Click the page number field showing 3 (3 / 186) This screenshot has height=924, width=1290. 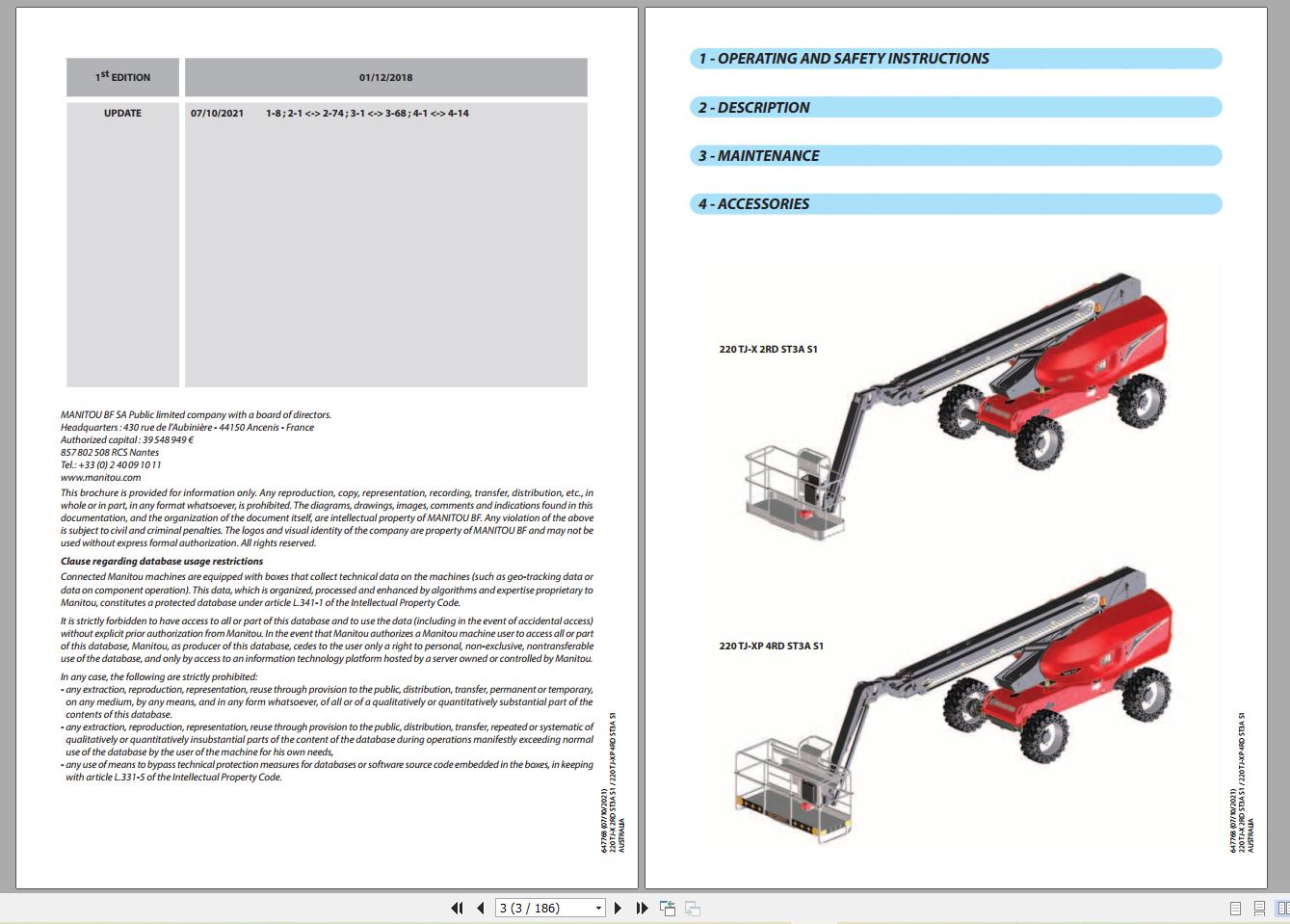[543, 908]
